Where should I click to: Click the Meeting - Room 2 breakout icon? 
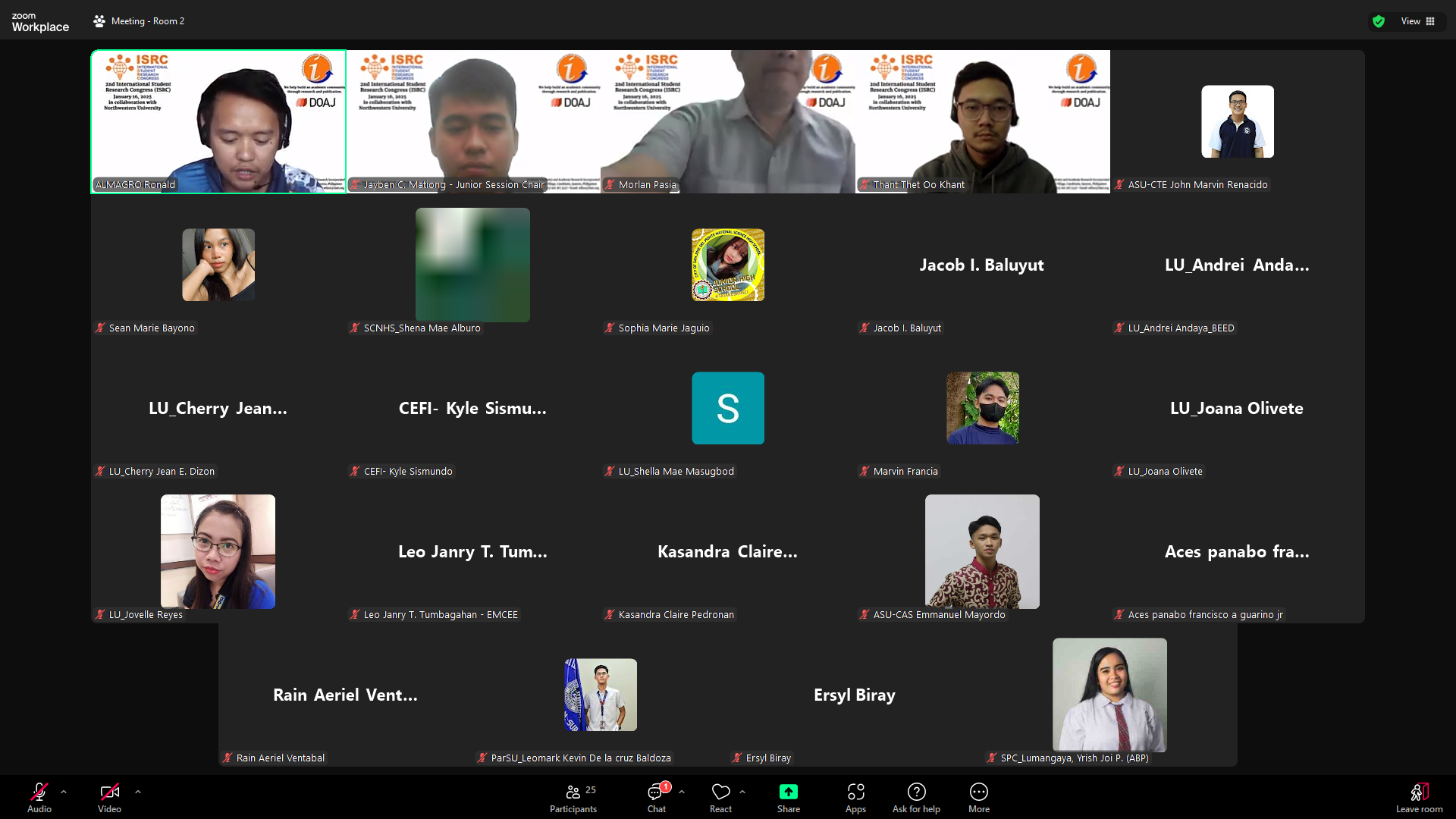(99, 21)
